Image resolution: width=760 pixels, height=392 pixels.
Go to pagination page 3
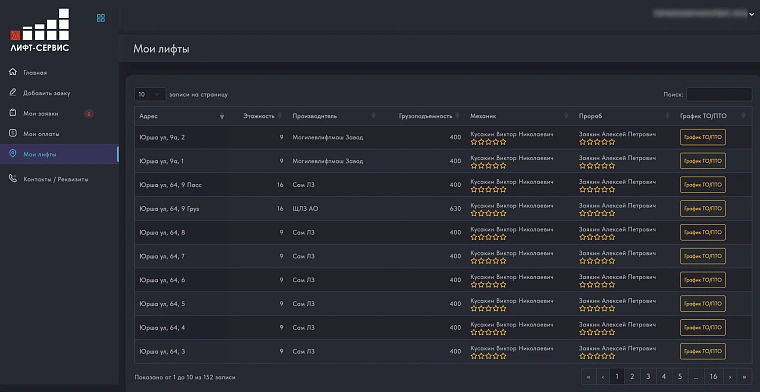(x=648, y=376)
